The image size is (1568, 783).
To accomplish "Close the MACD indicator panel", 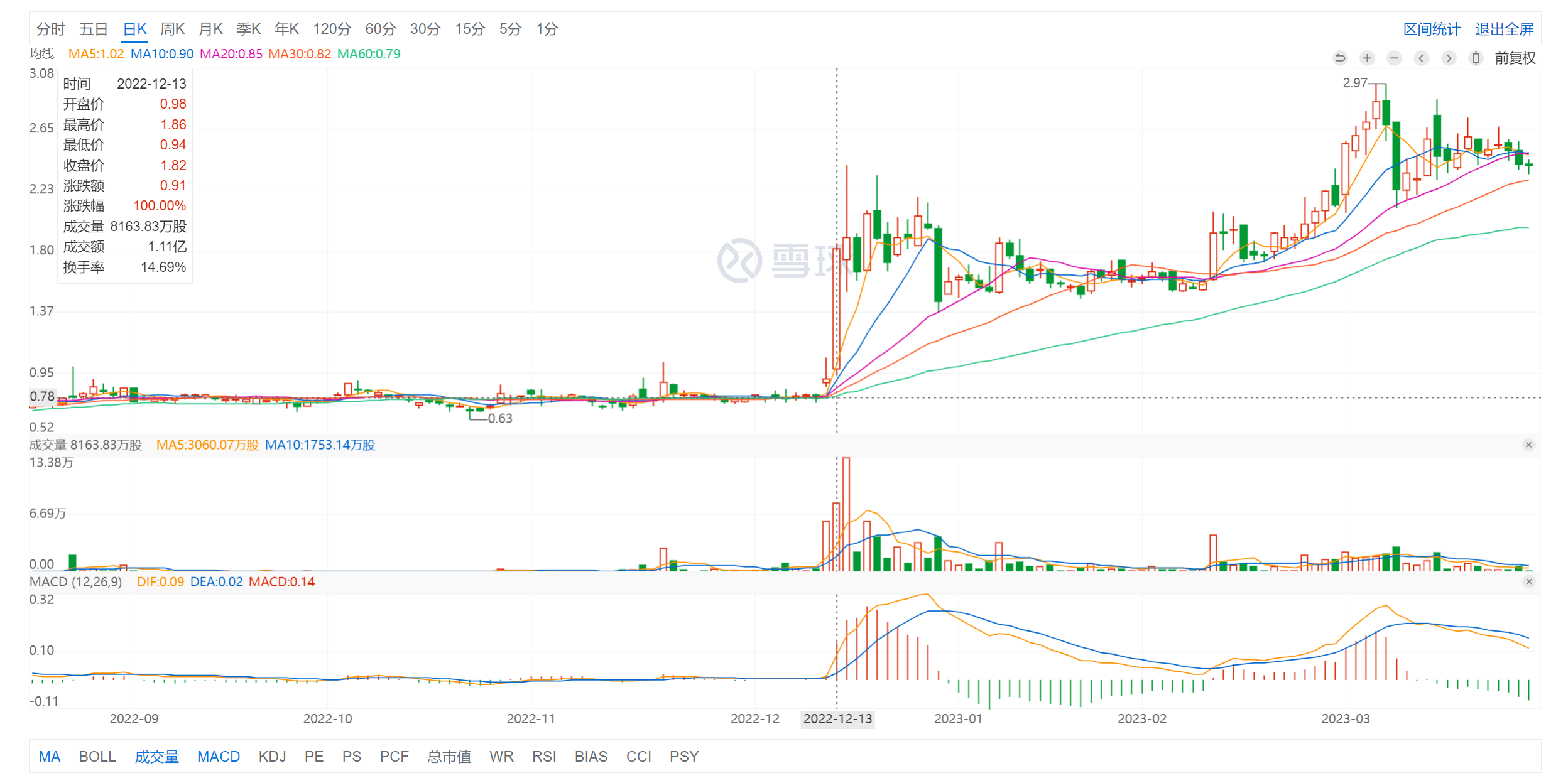I will (x=1528, y=582).
